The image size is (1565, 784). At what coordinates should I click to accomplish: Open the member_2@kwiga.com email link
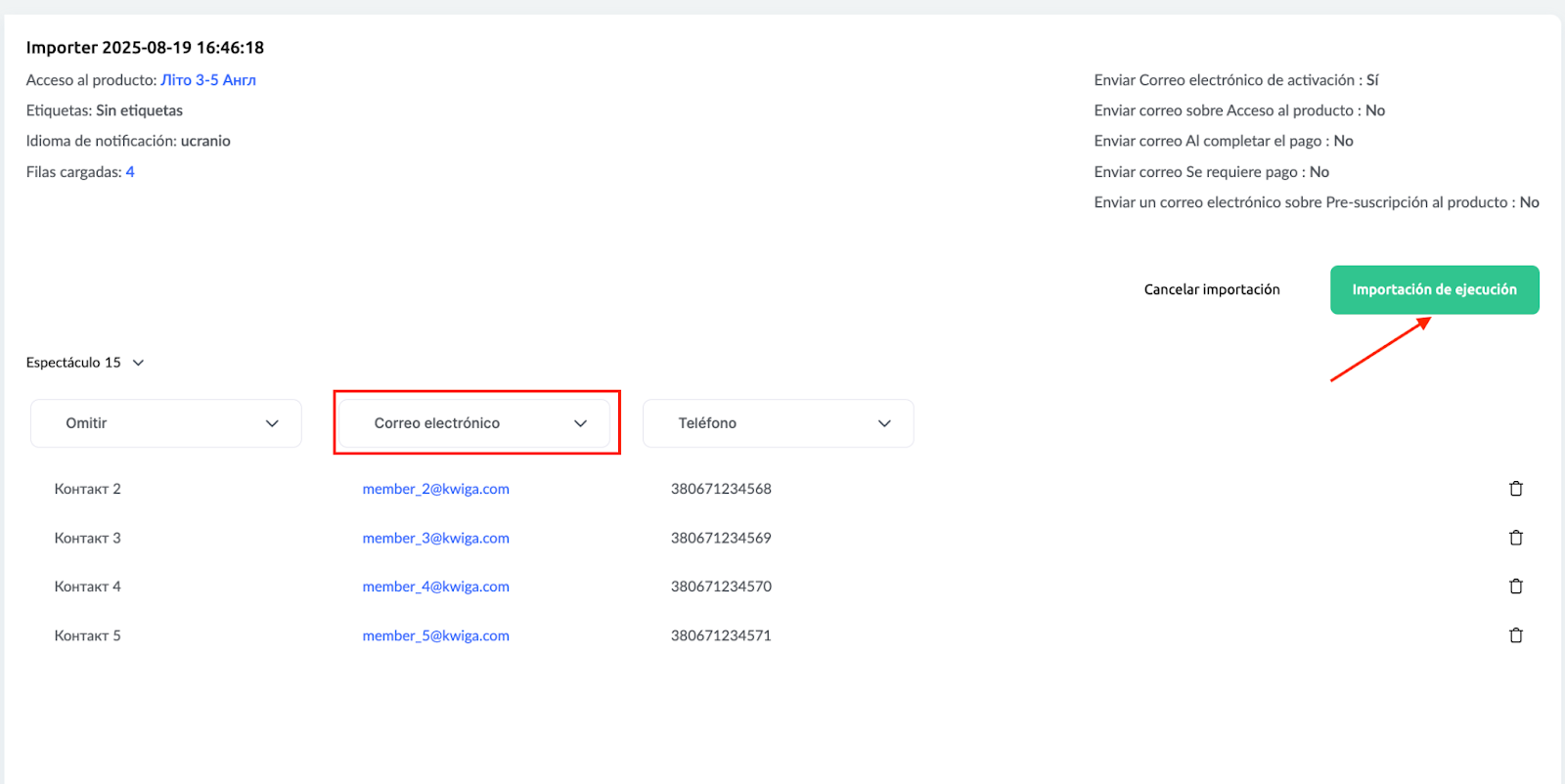pyautogui.click(x=435, y=489)
